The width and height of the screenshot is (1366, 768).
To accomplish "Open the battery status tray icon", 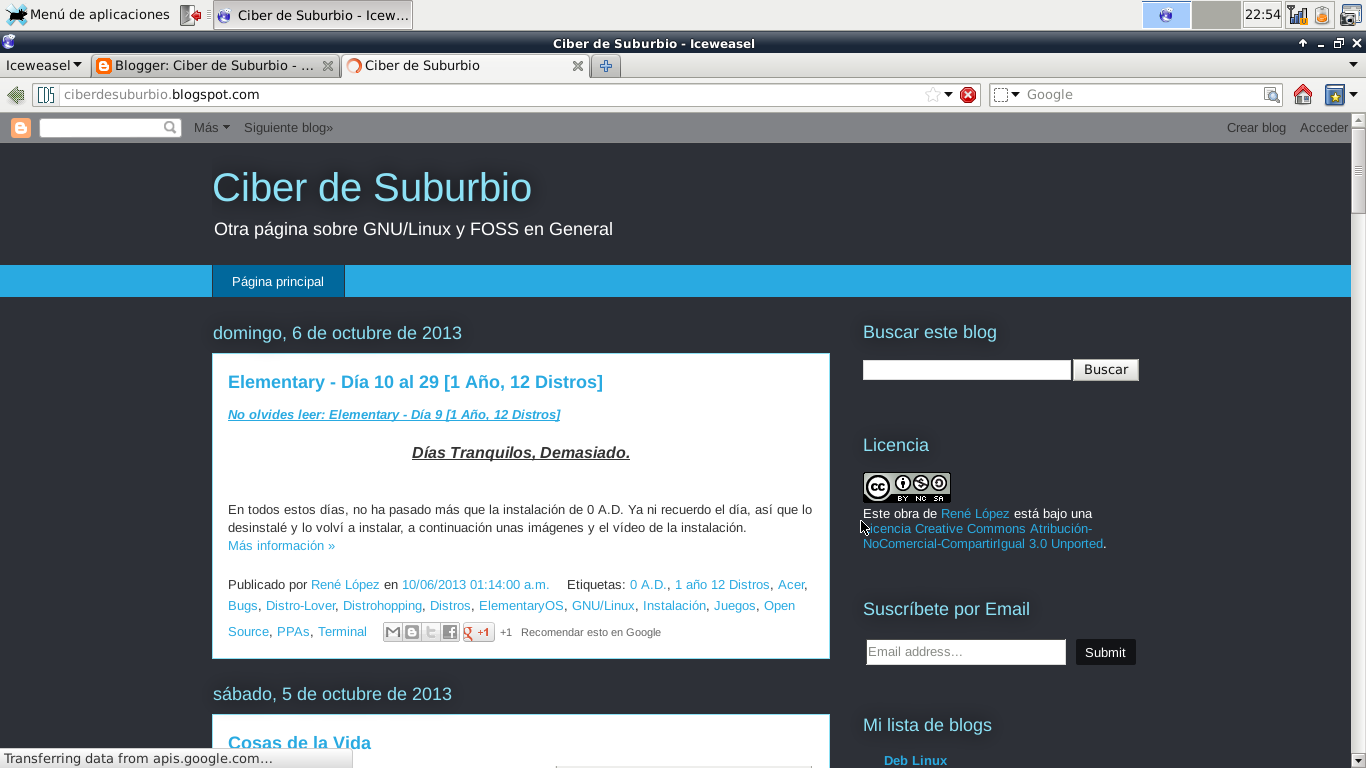I will (x=1322, y=15).
